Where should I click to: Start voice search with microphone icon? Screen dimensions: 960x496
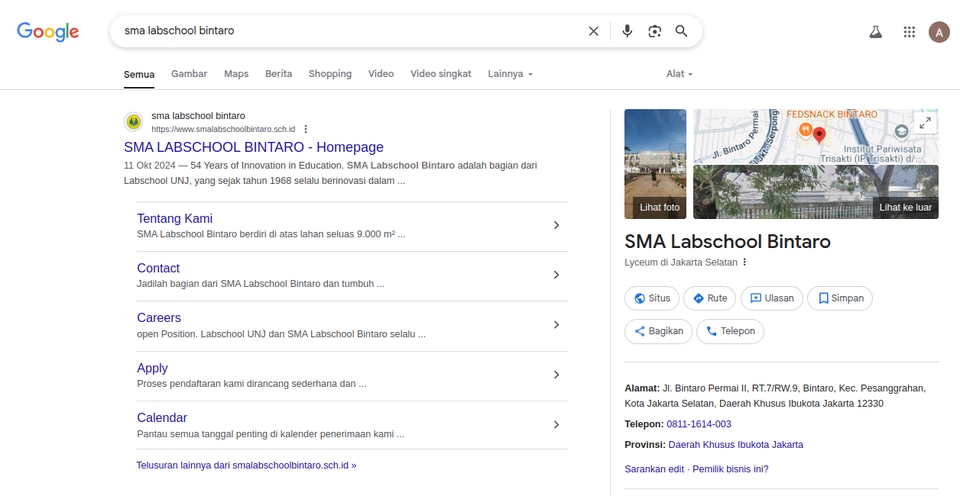pos(627,31)
